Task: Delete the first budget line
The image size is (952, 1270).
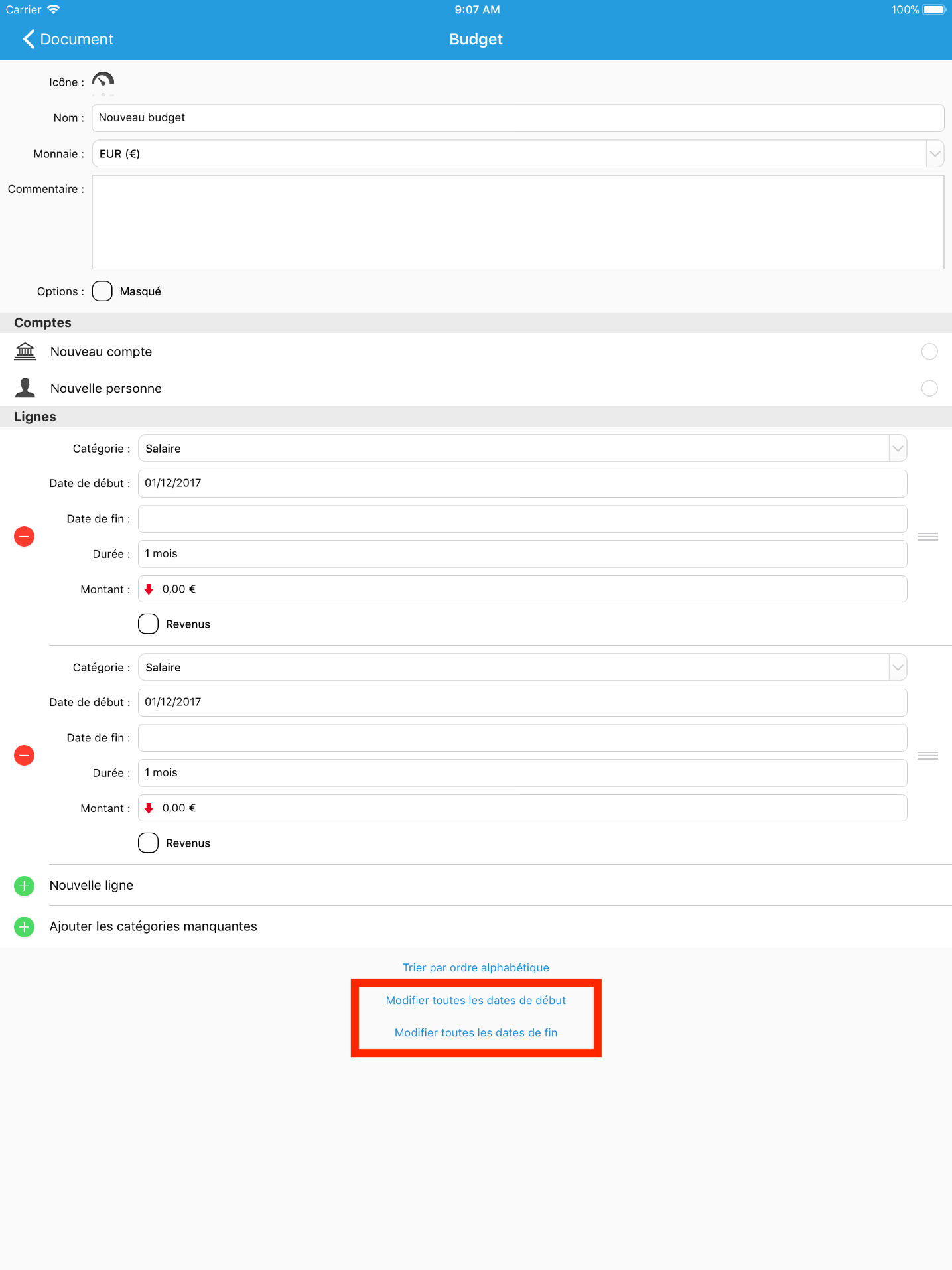Action: tap(25, 536)
